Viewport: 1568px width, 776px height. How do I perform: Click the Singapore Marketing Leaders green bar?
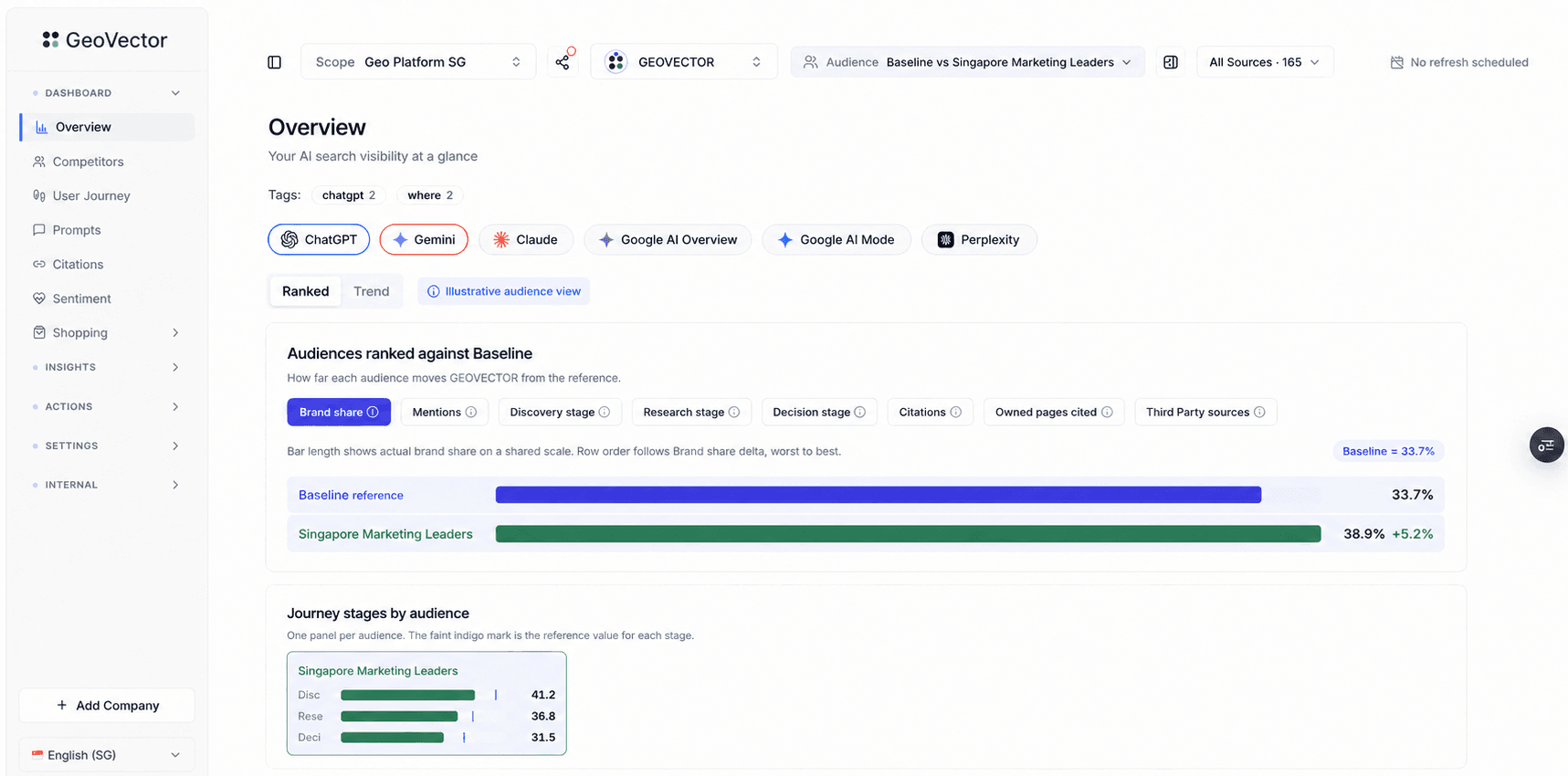(x=909, y=534)
